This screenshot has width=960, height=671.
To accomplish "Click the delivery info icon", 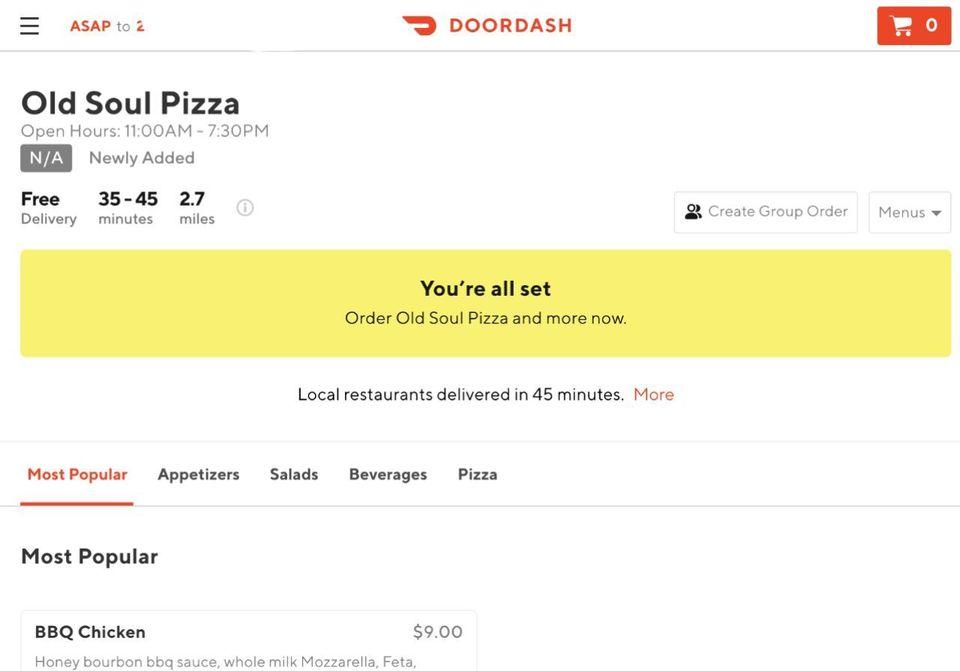I will tap(245, 207).
